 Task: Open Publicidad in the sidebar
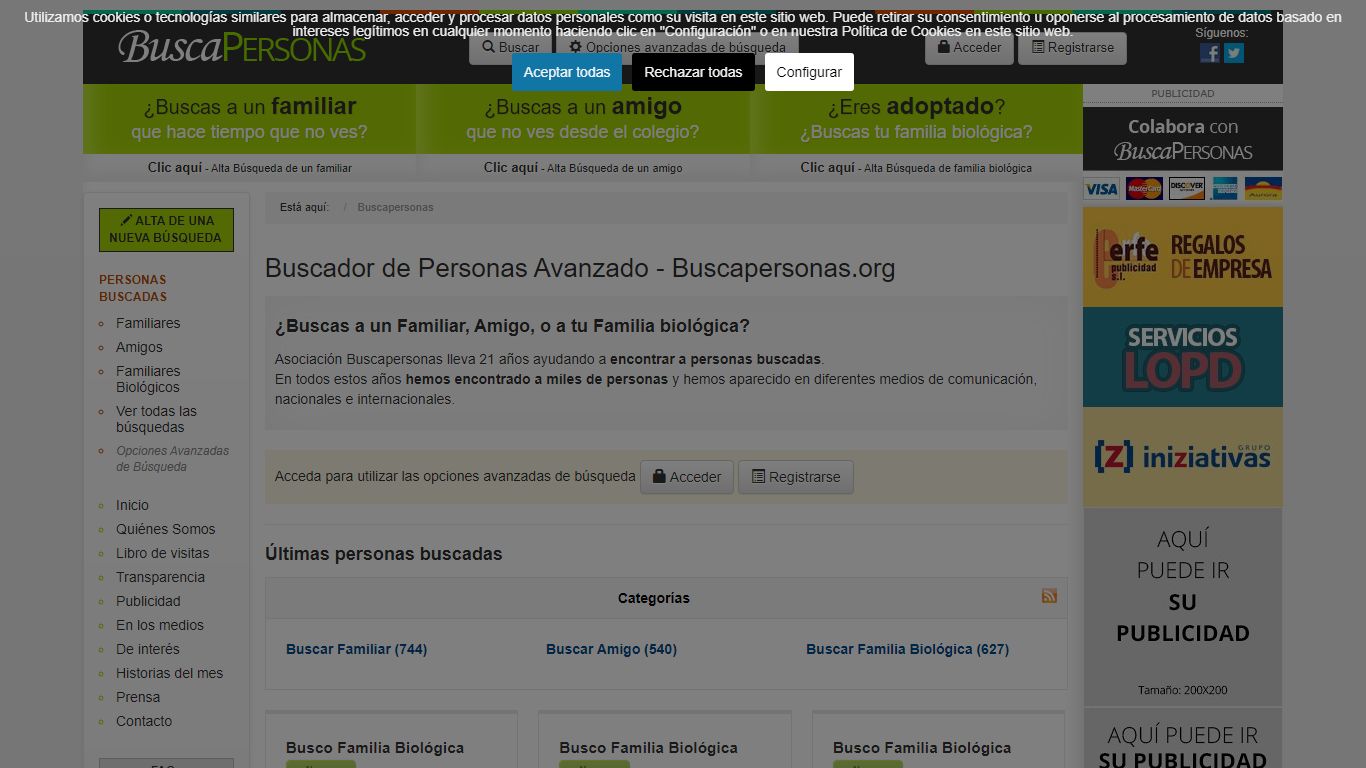click(x=148, y=601)
